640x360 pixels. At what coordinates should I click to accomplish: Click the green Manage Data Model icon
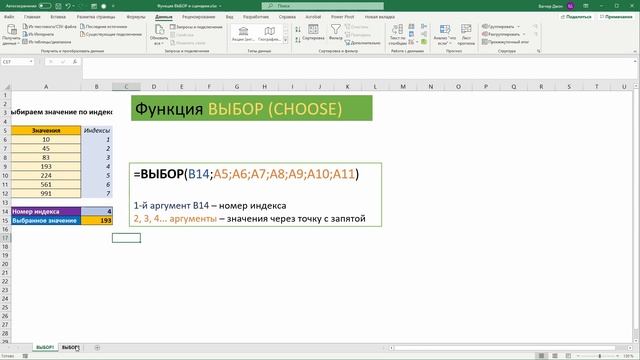(424, 42)
